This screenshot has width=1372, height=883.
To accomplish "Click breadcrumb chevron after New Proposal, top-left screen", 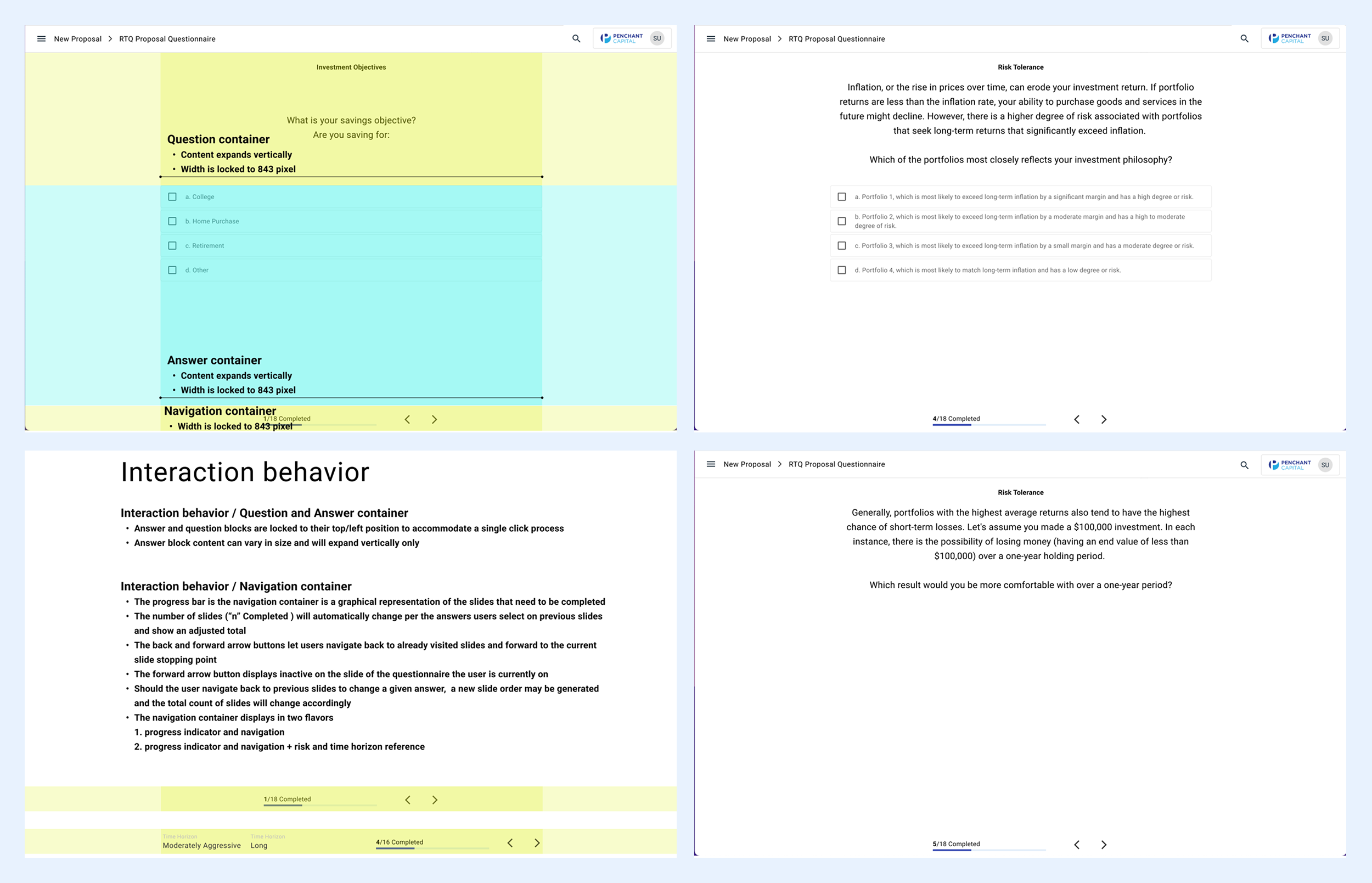I will pos(110,39).
